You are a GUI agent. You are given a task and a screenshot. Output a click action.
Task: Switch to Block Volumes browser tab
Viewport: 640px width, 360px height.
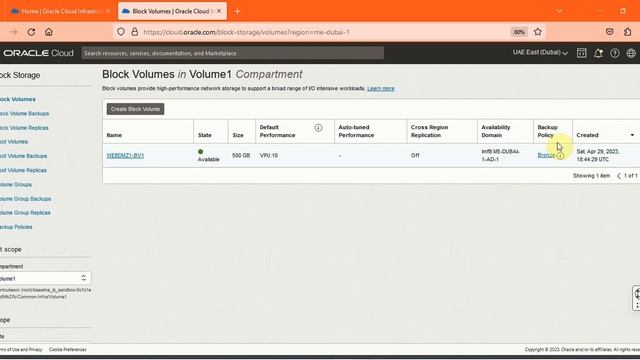(x=172, y=11)
